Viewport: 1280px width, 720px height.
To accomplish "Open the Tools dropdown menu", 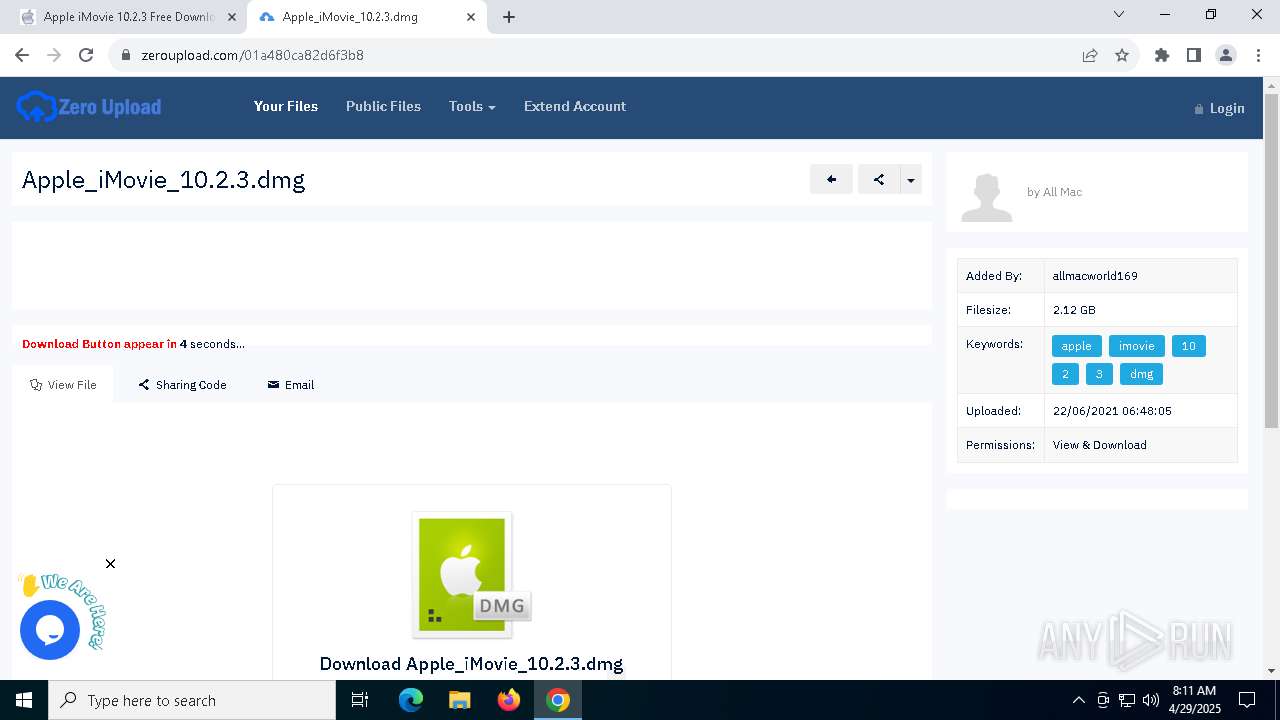I will click(x=472, y=106).
